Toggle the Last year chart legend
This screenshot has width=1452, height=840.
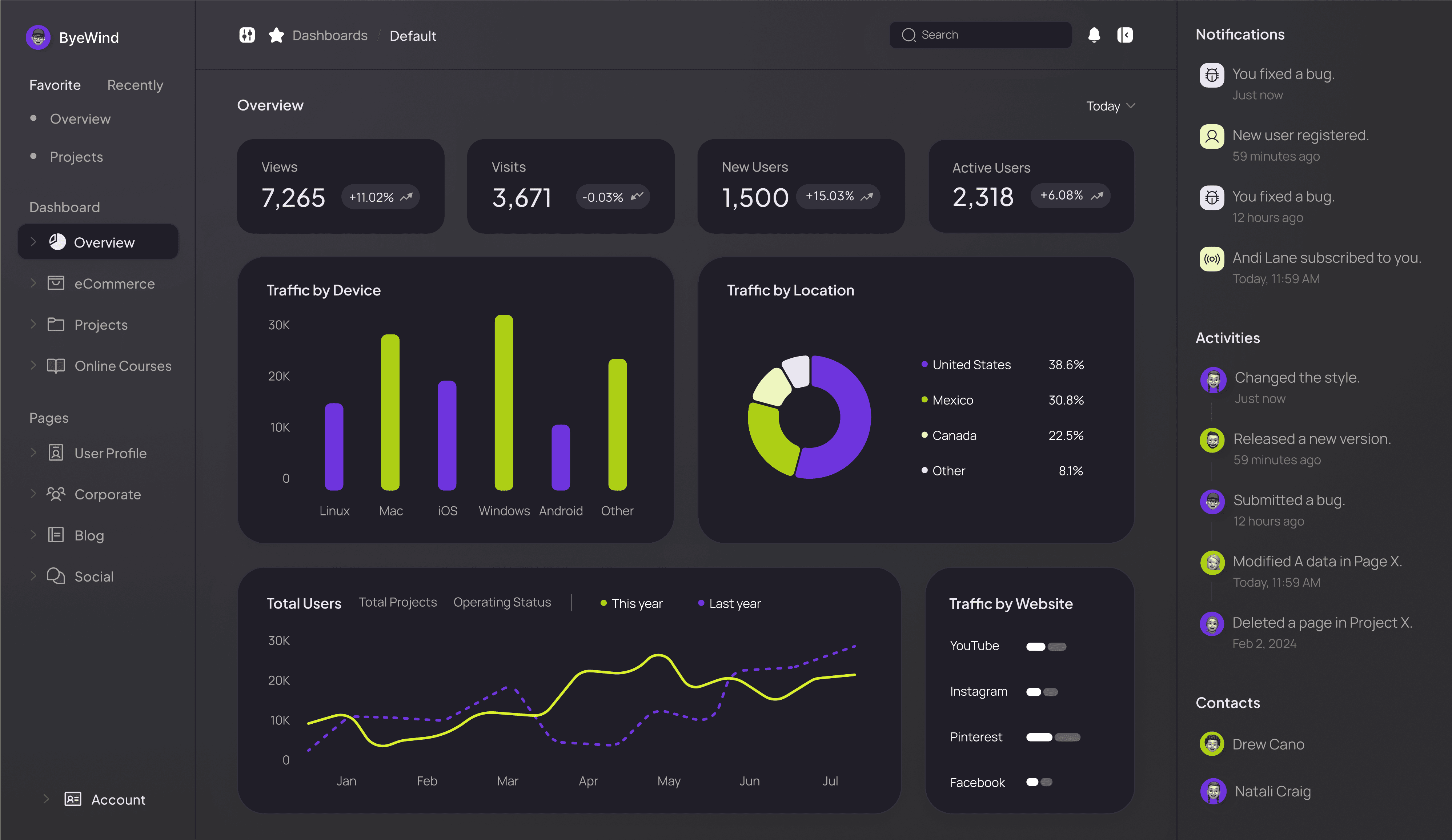tap(730, 603)
